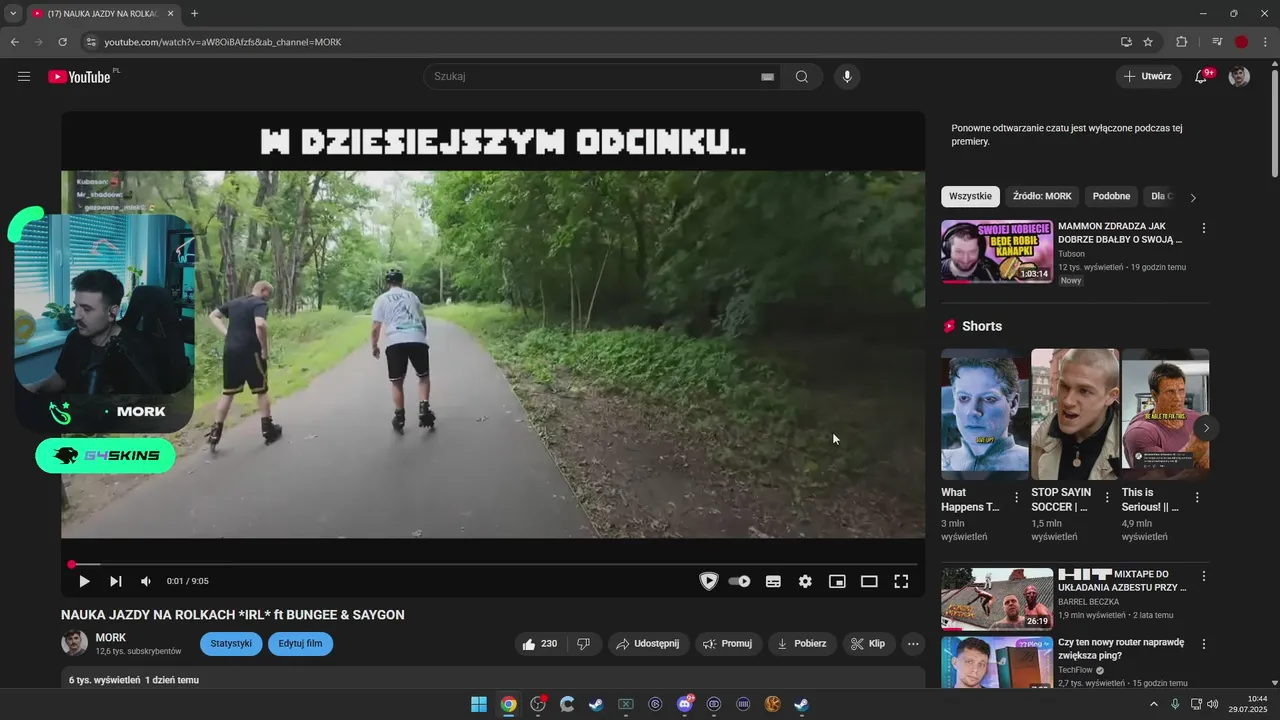
Task: Go back in browser history
Action: click(x=14, y=42)
